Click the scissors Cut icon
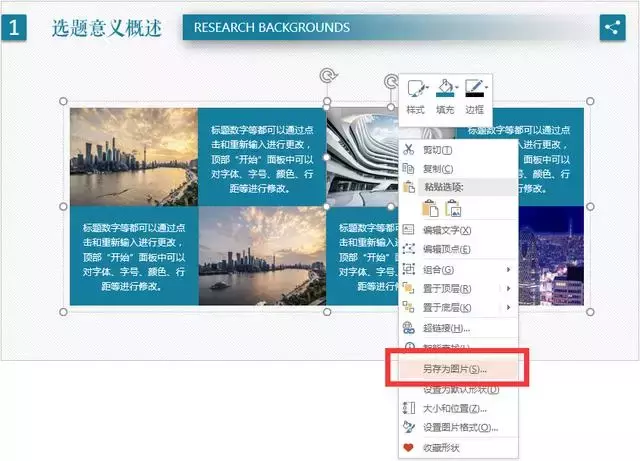 (409, 149)
